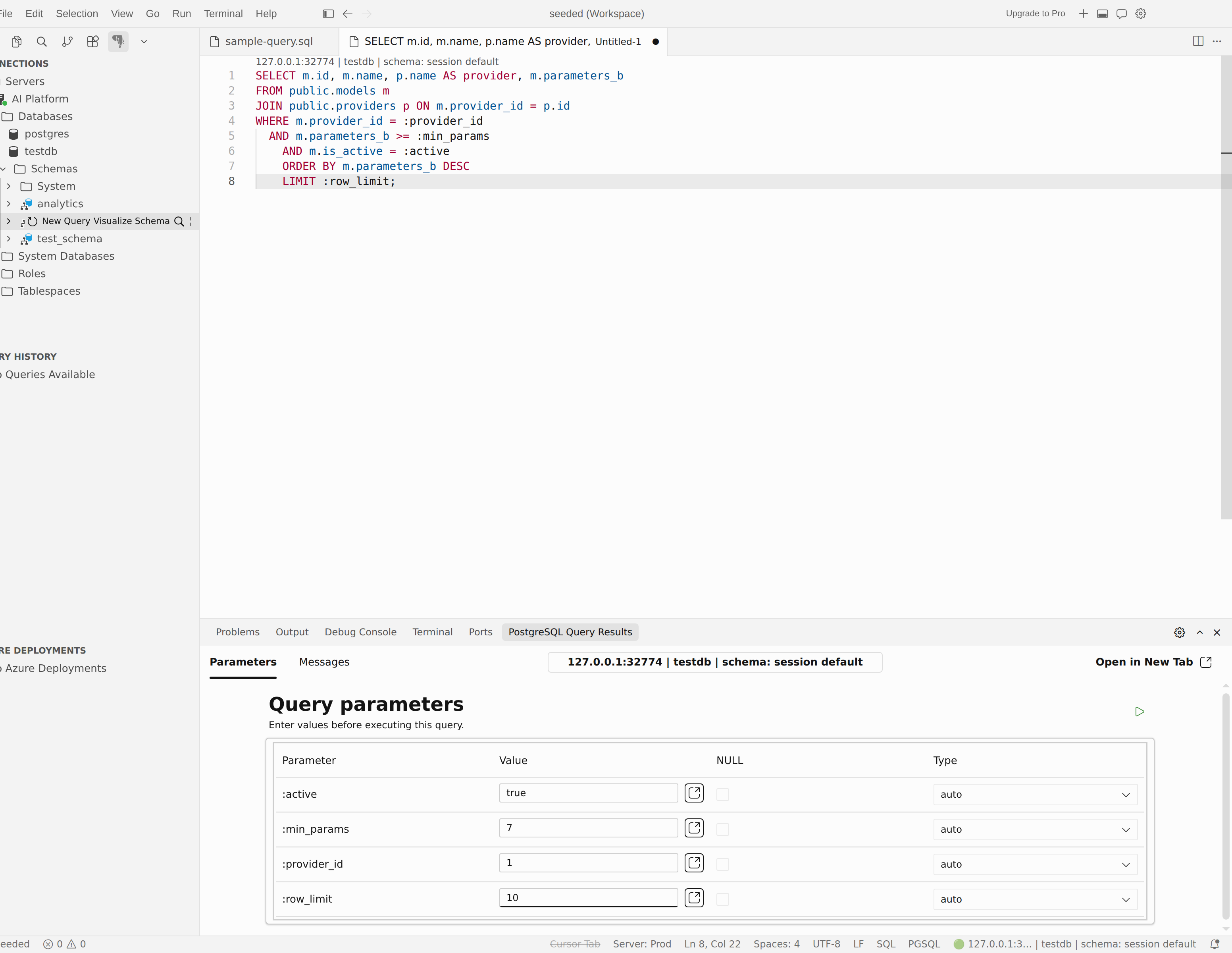This screenshot has width=1232, height=953.
Task: Click postgres database cylinder icon
Action: pyautogui.click(x=13, y=134)
